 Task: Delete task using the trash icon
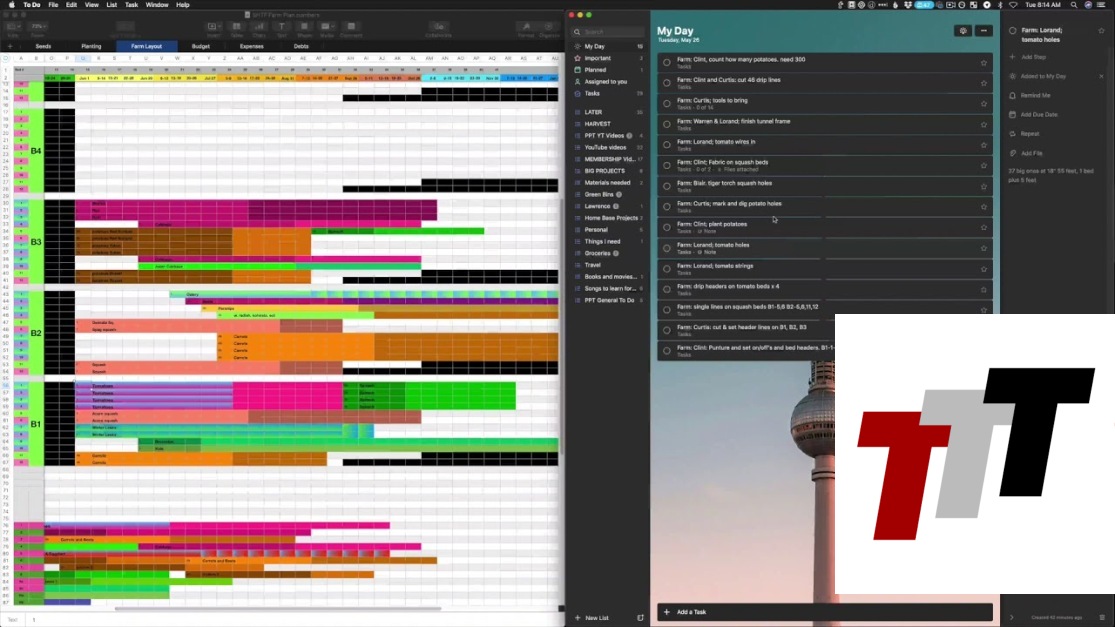click(1102, 617)
